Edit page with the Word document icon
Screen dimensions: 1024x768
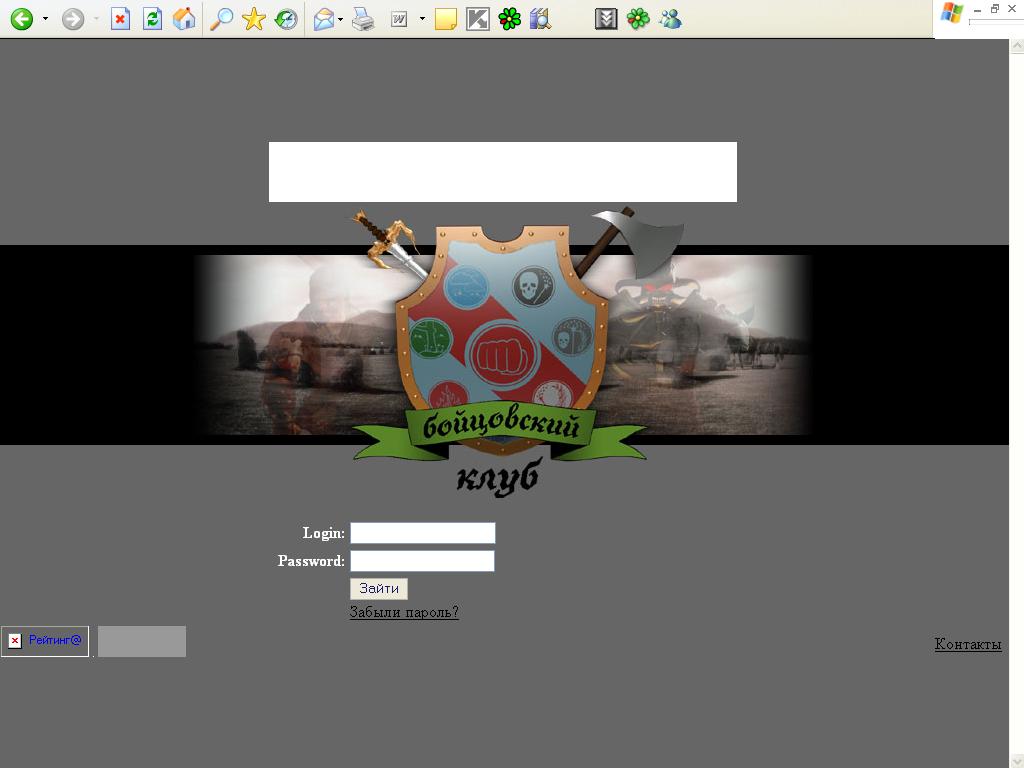point(399,20)
